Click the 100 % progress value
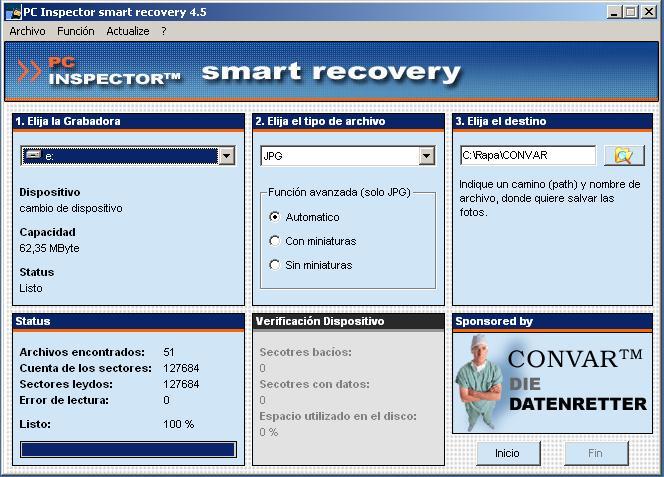The width and height of the screenshot is (664, 477). click(x=179, y=424)
